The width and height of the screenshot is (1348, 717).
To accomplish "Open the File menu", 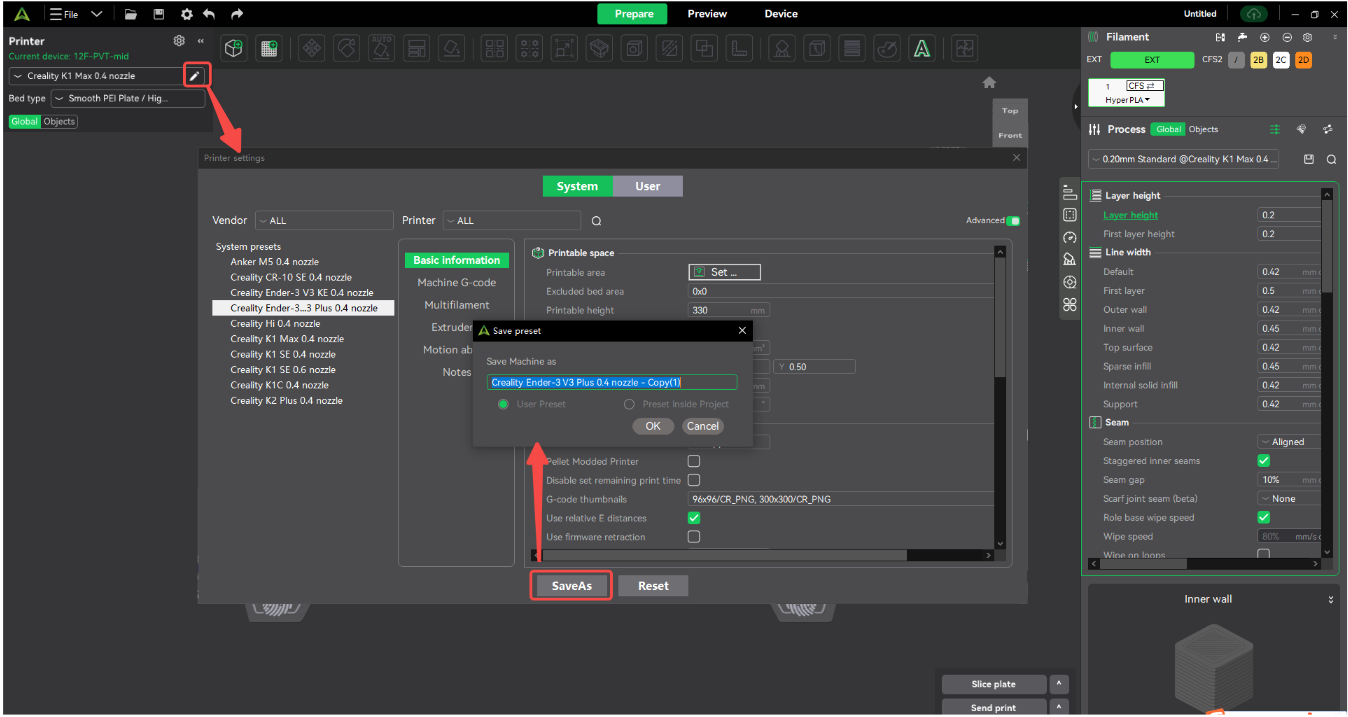I will point(64,14).
